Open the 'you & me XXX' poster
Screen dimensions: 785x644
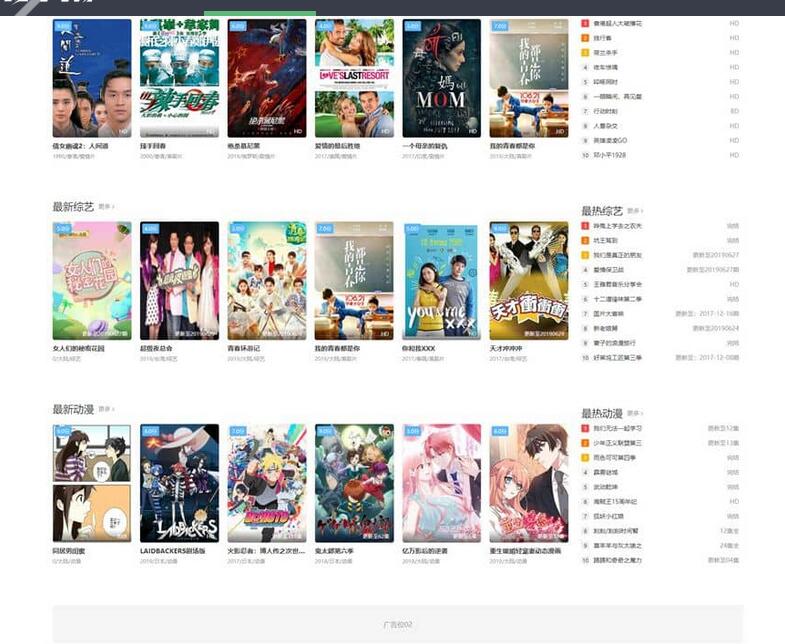click(442, 281)
